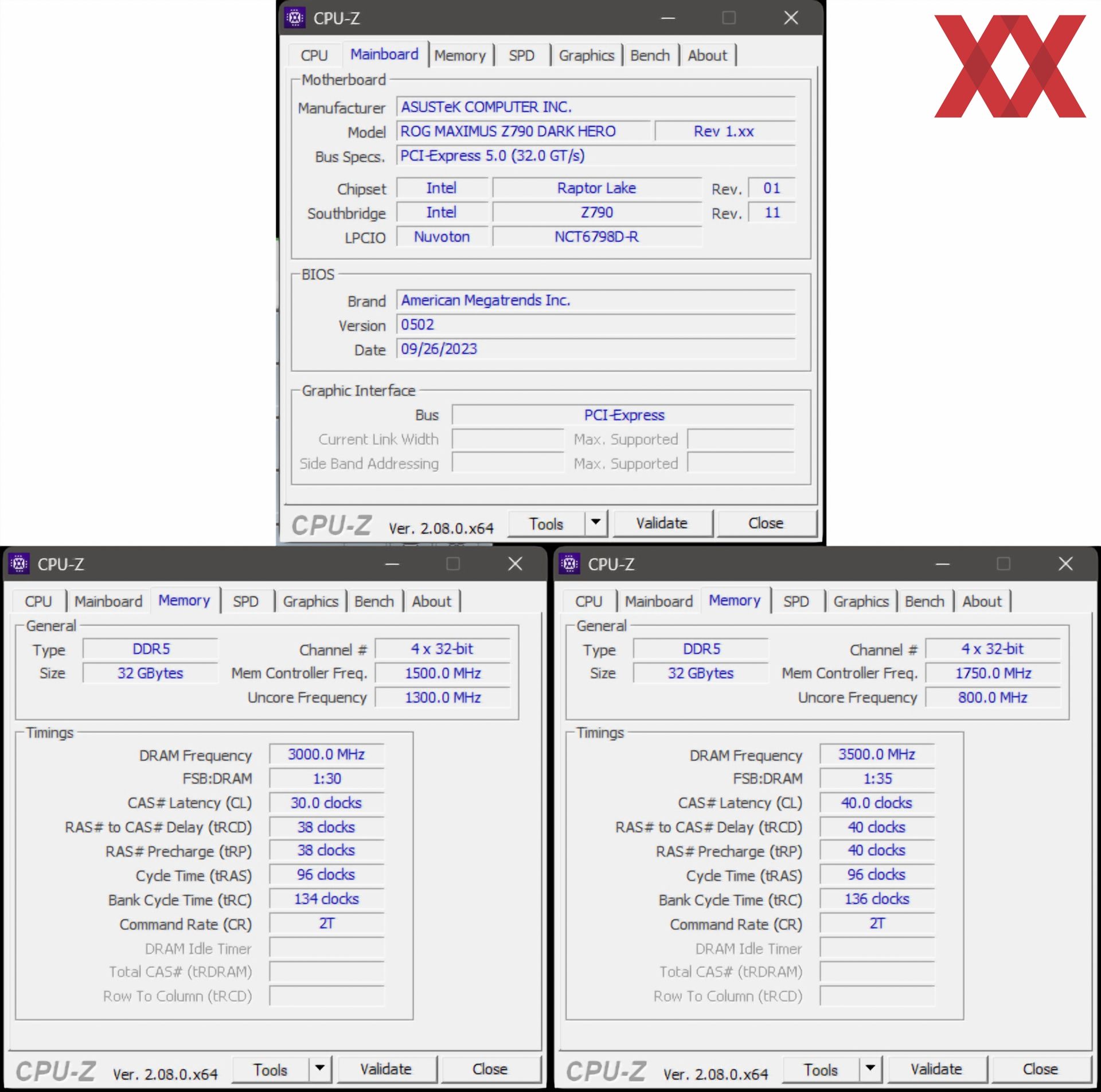The image size is (1101, 1092).
Task: Click Validate in 3000 MHz memory window
Action: (386, 1070)
